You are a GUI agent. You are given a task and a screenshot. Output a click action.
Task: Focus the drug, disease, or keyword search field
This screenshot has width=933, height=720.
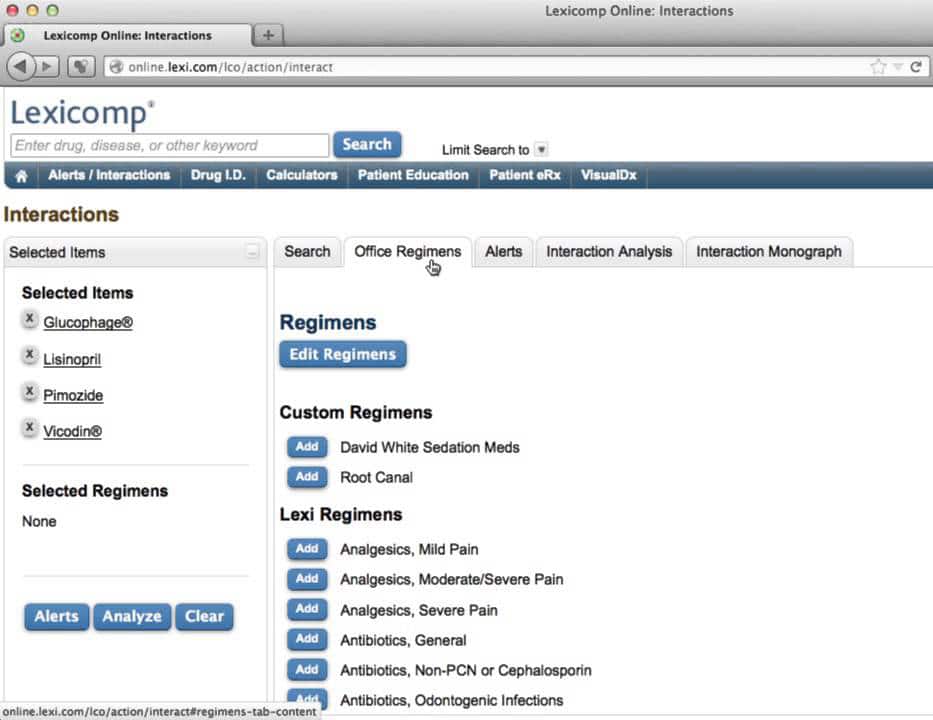coord(170,145)
